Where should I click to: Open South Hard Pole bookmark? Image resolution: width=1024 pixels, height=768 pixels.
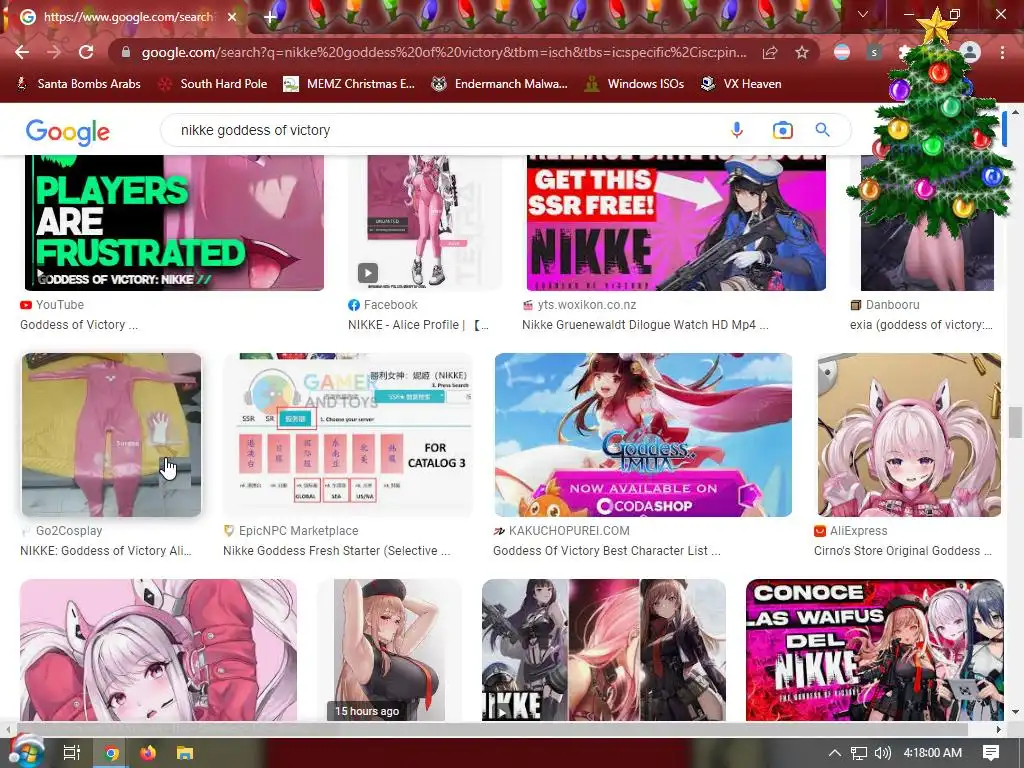tap(214, 84)
